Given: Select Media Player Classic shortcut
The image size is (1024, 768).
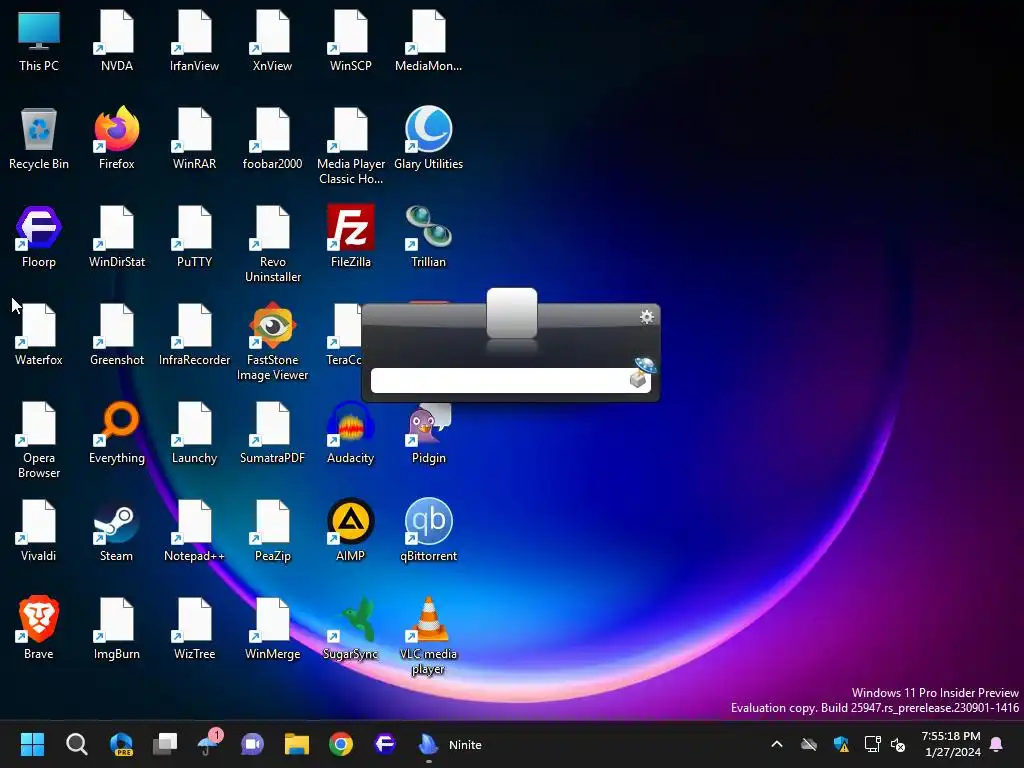Looking at the screenshot, I should tap(351, 146).
